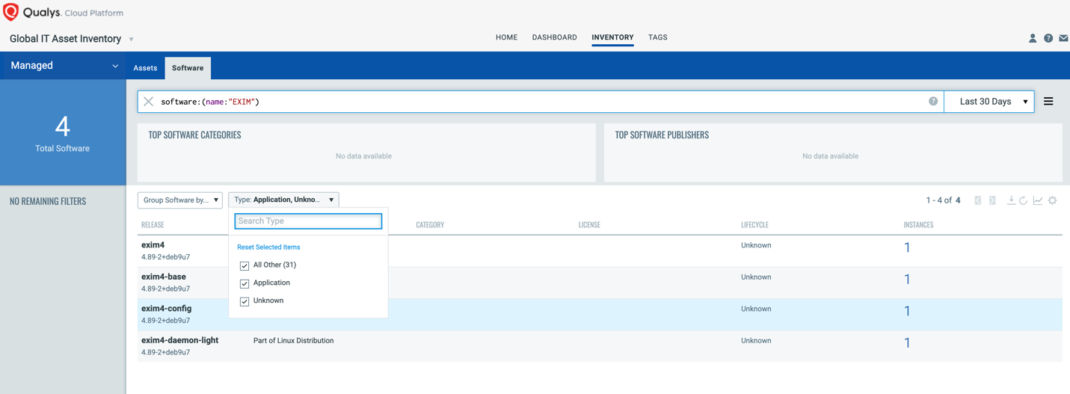Open table settings gear icon
The image size is (1070, 394).
(x=1052, y=200)
